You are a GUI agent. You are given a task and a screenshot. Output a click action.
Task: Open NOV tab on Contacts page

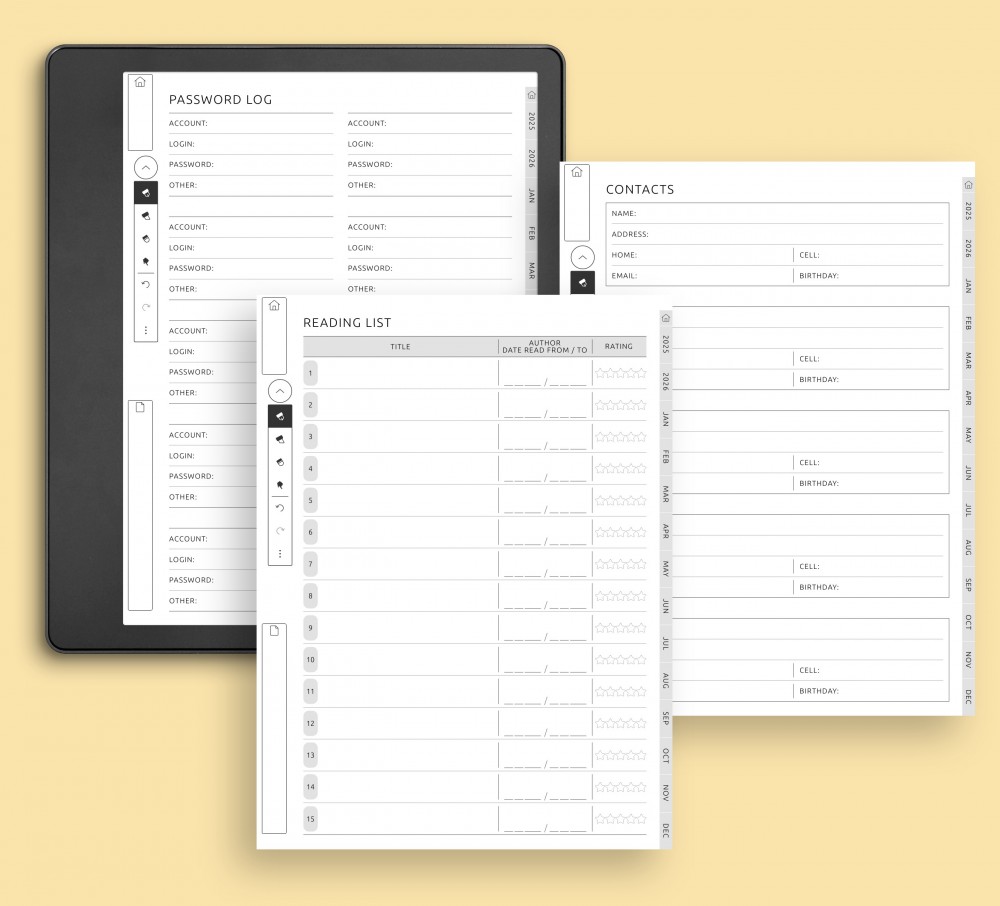click(x=968, y=659)
